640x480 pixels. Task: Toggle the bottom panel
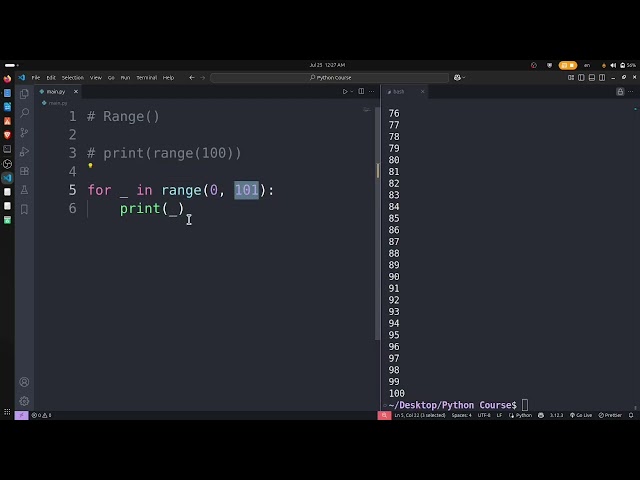coord(592,78)
